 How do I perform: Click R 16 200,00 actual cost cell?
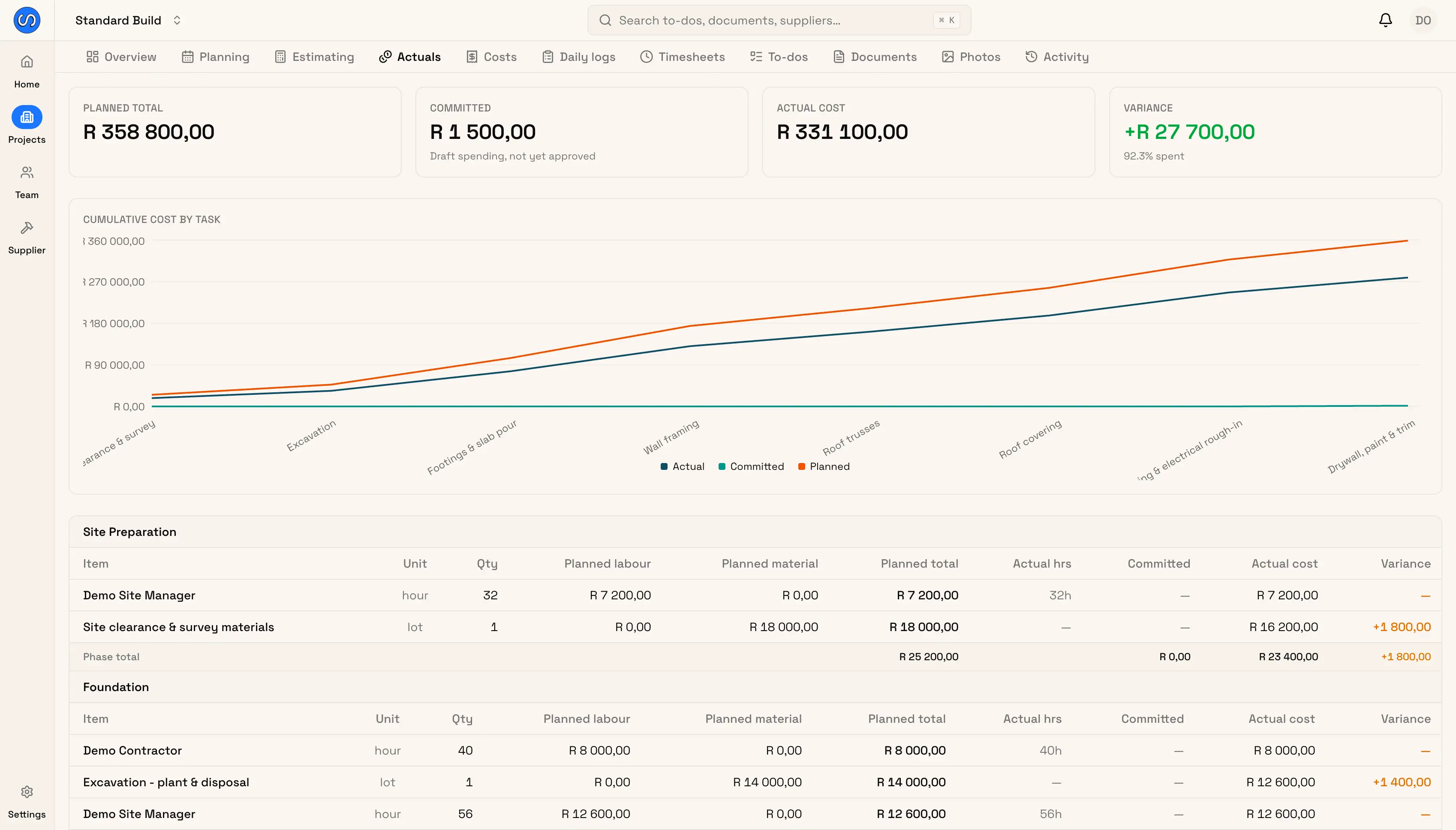point(1283,627)
